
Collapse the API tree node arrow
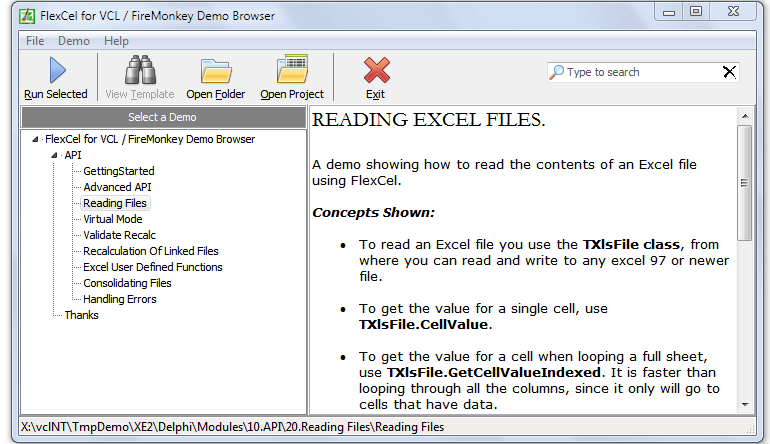(x=54, y=156)
